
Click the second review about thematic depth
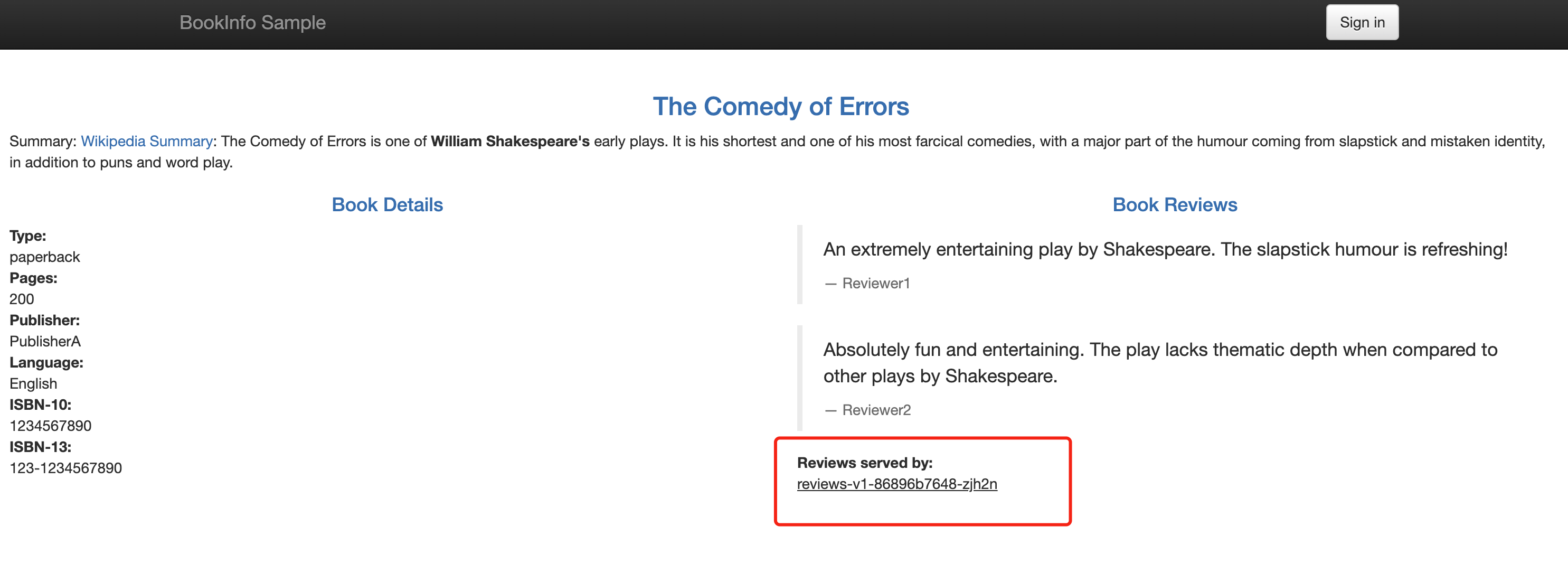1160,363
